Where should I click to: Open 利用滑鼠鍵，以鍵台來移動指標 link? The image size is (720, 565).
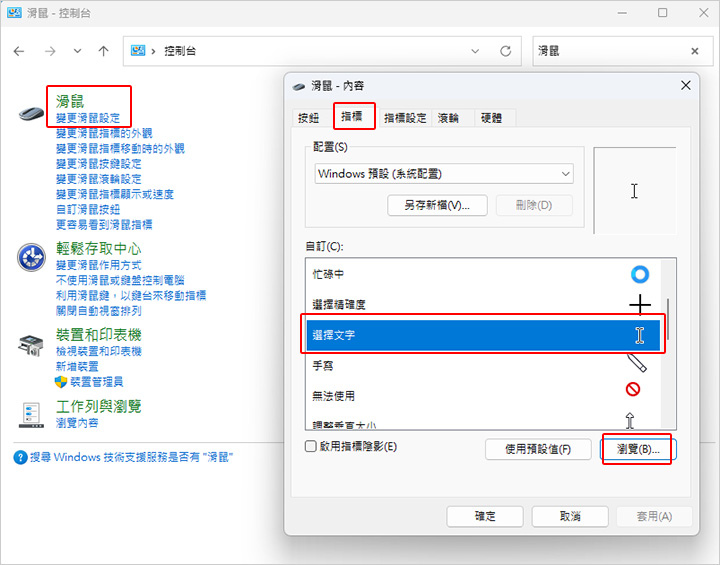pyautogui.click(x=131, y=295)
